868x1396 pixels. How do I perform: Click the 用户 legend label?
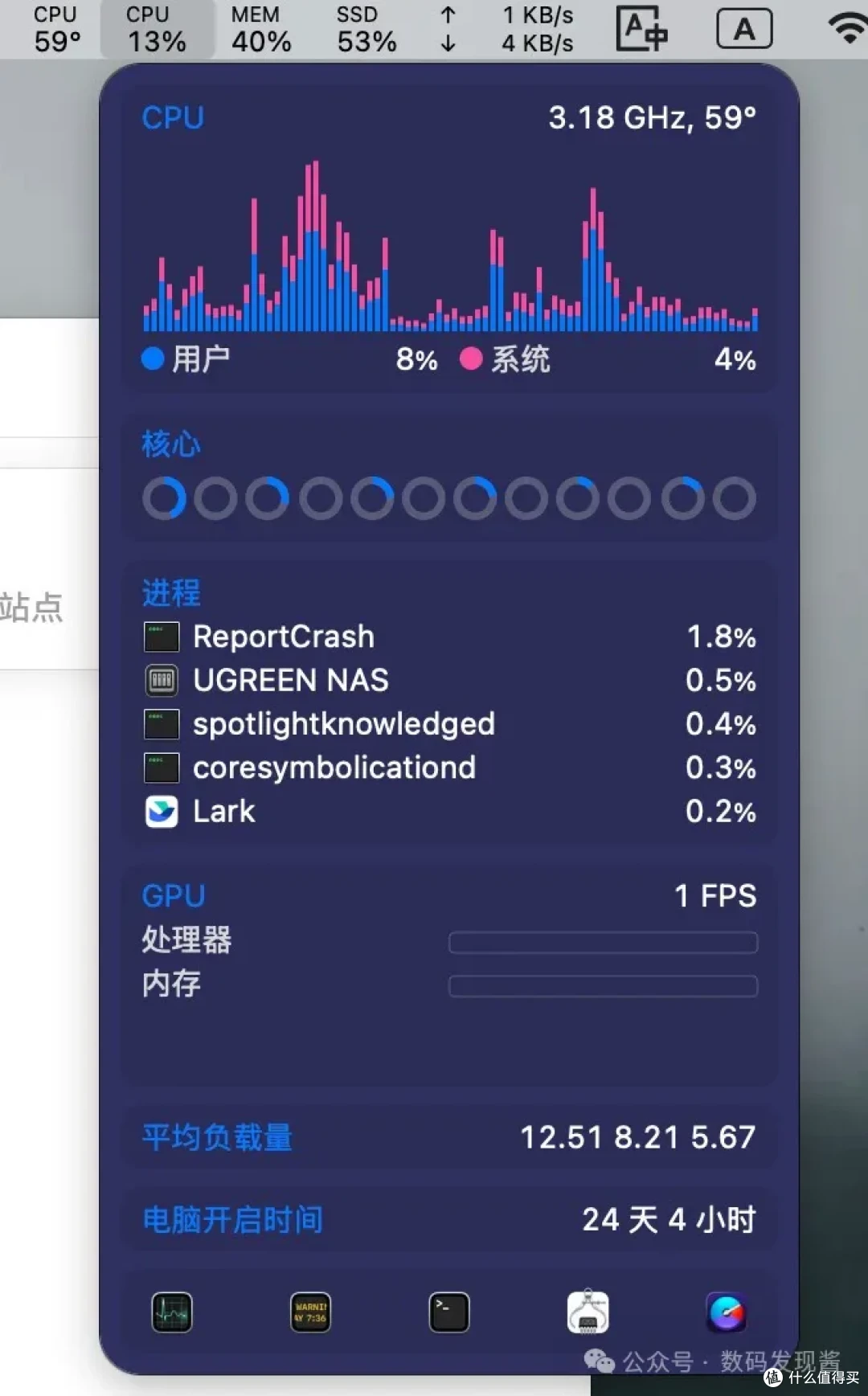(x=201, y=358)
